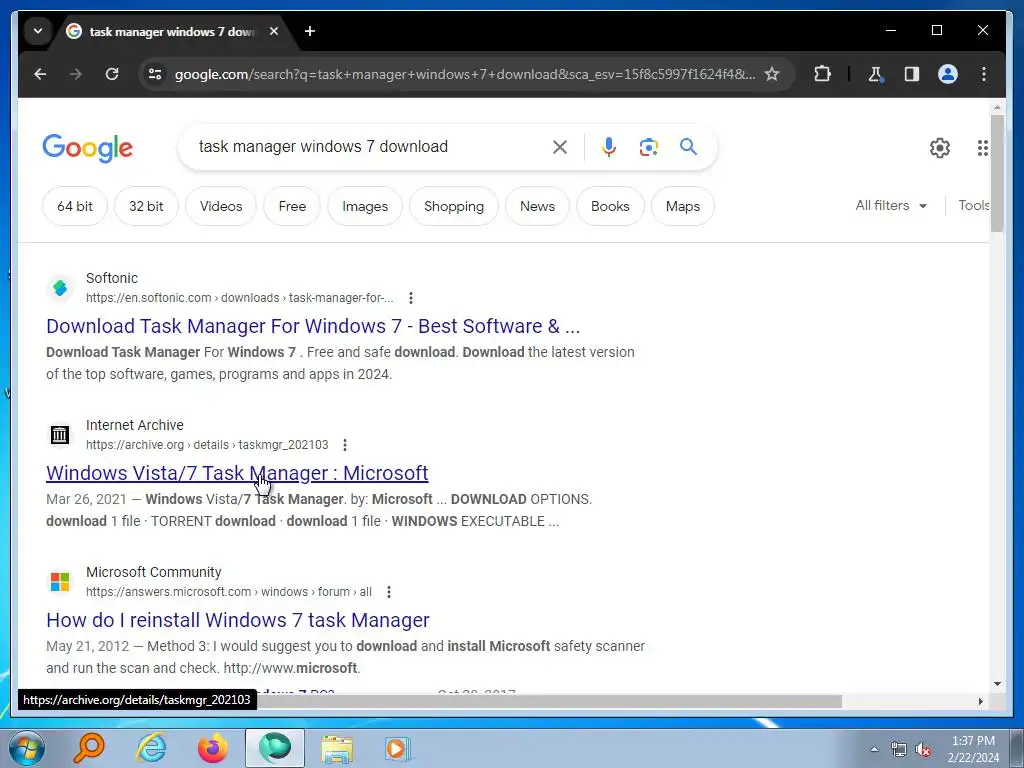Open Windows Explorer folder in taskbar
Viewport: 1024px width, 768px height.
tap(336, 748)
